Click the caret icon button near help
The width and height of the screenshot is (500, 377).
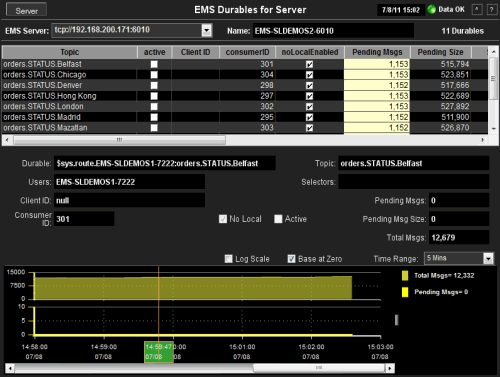(x=477, y=10)
